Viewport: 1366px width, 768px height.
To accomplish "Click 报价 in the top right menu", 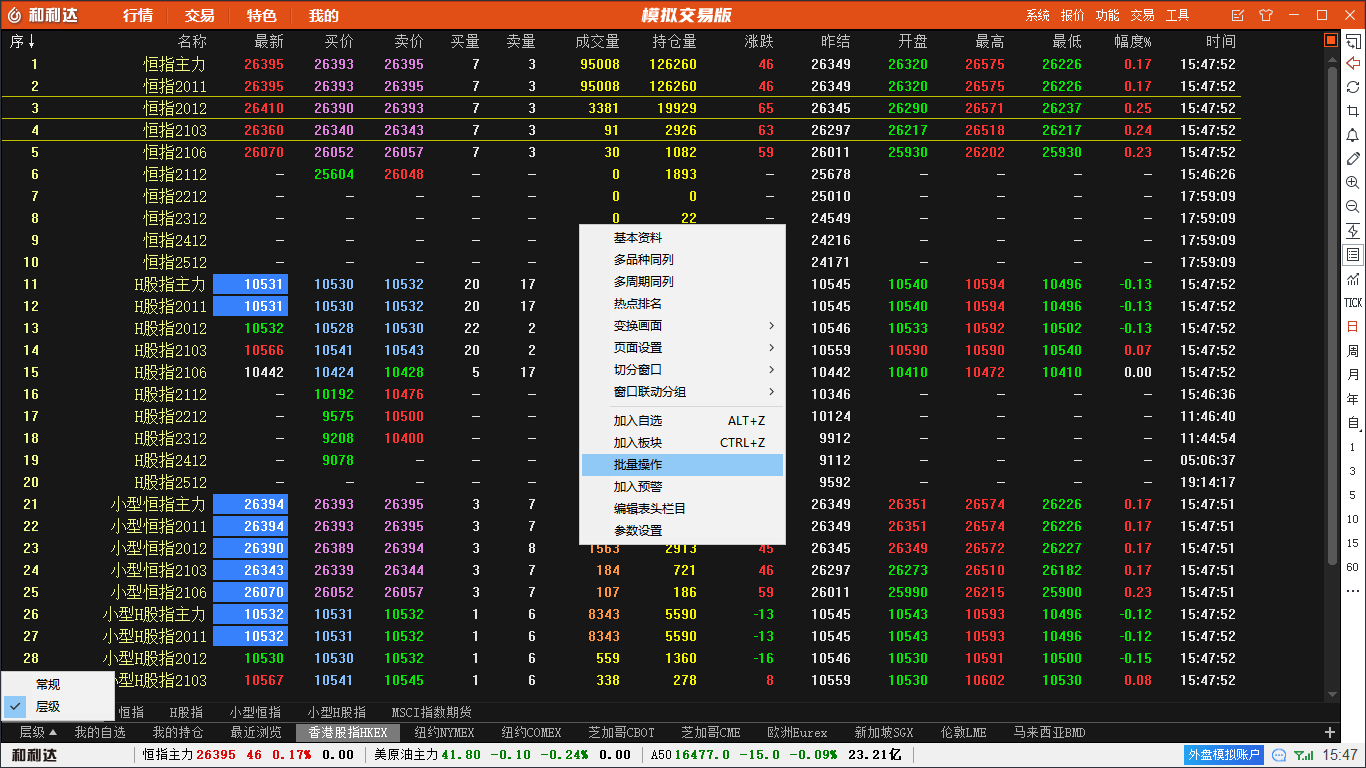I will click(1073, 15).
